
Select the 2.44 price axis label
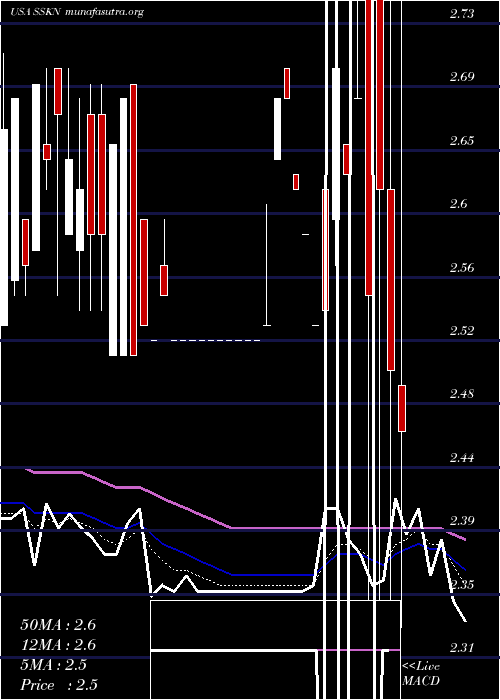pos(462,458)
